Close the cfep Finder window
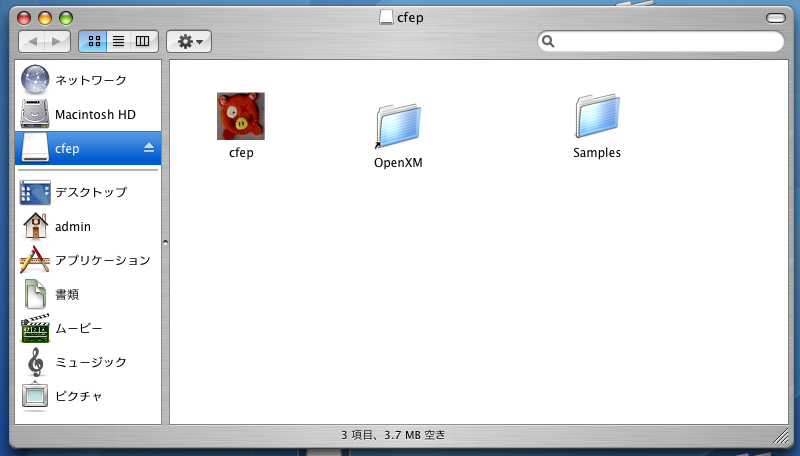 [24, 18]
